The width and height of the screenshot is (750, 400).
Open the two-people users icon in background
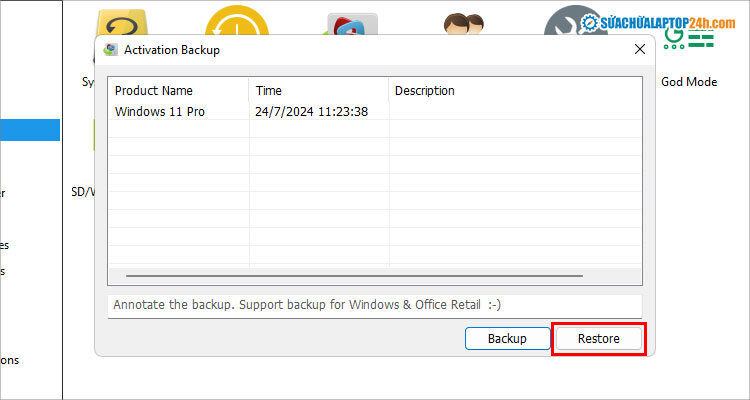(463, 23)
